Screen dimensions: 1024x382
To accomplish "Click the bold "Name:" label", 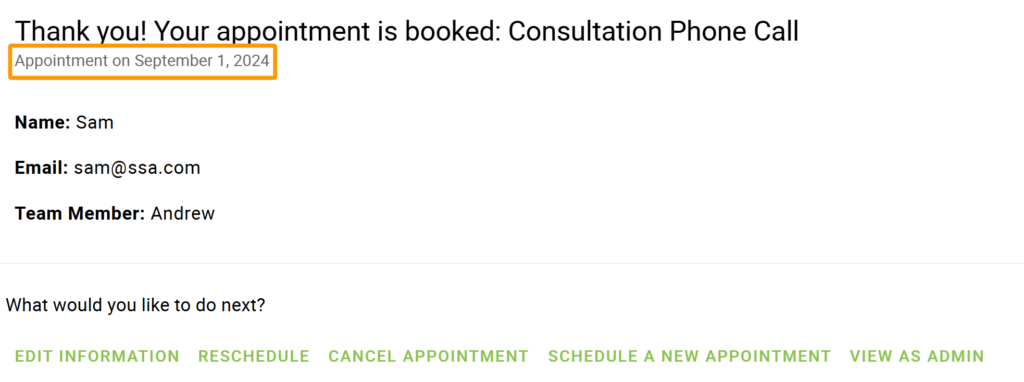I will (42, 123).
